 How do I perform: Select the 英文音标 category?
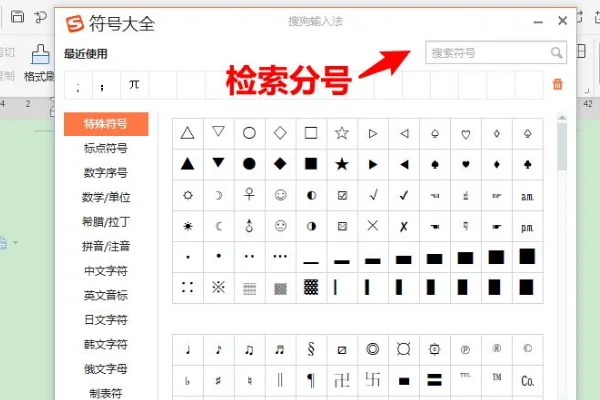click(x=106, y=295)
